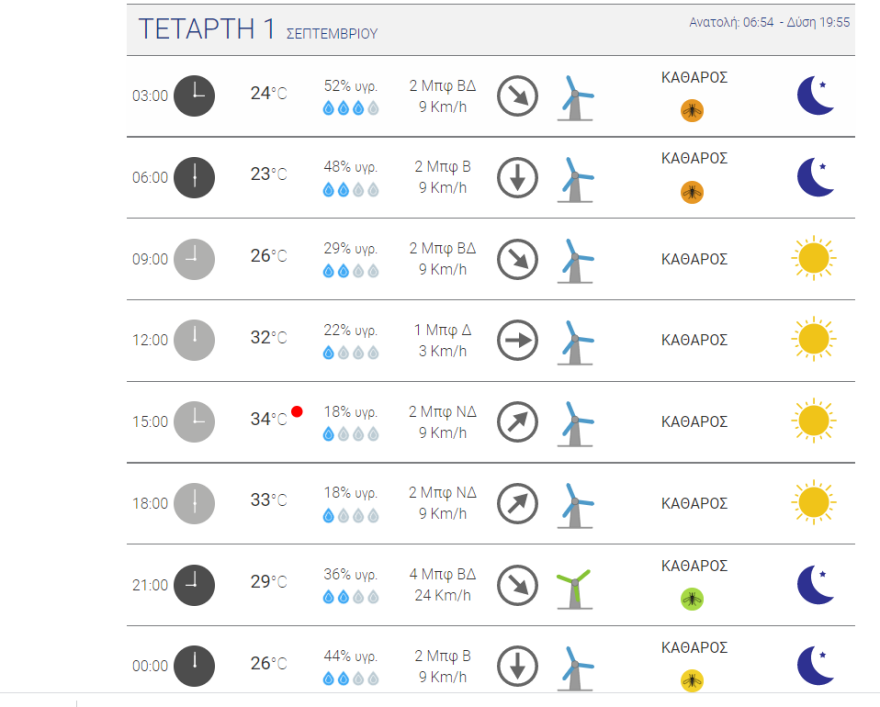Click the yellow mosquito icon at 00:00

click(x=692, y=681)
